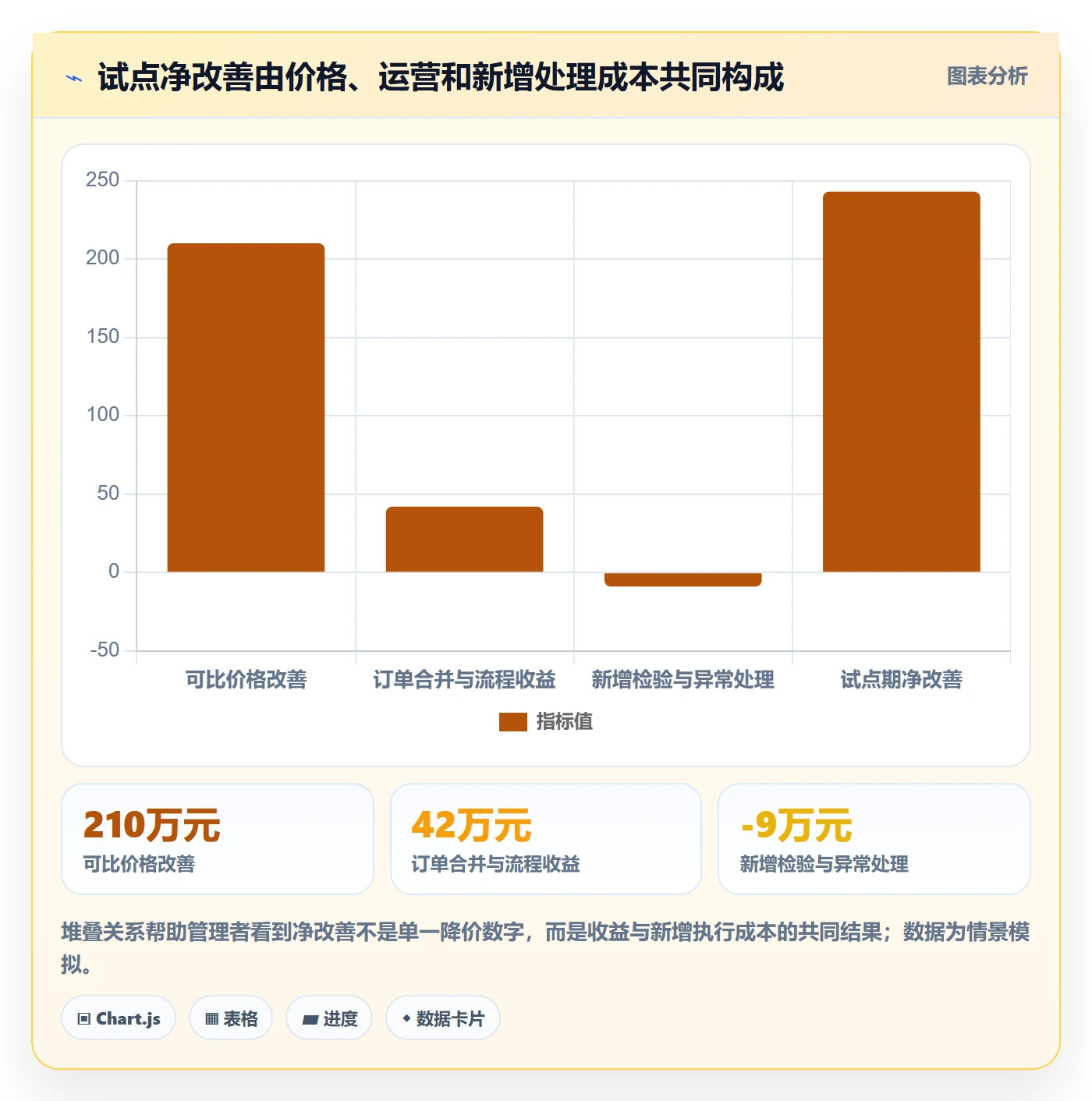This screenshot has height=1101, width=1092.
Task: Select the Chart.js tag chip
Action: pos(119,1018)
